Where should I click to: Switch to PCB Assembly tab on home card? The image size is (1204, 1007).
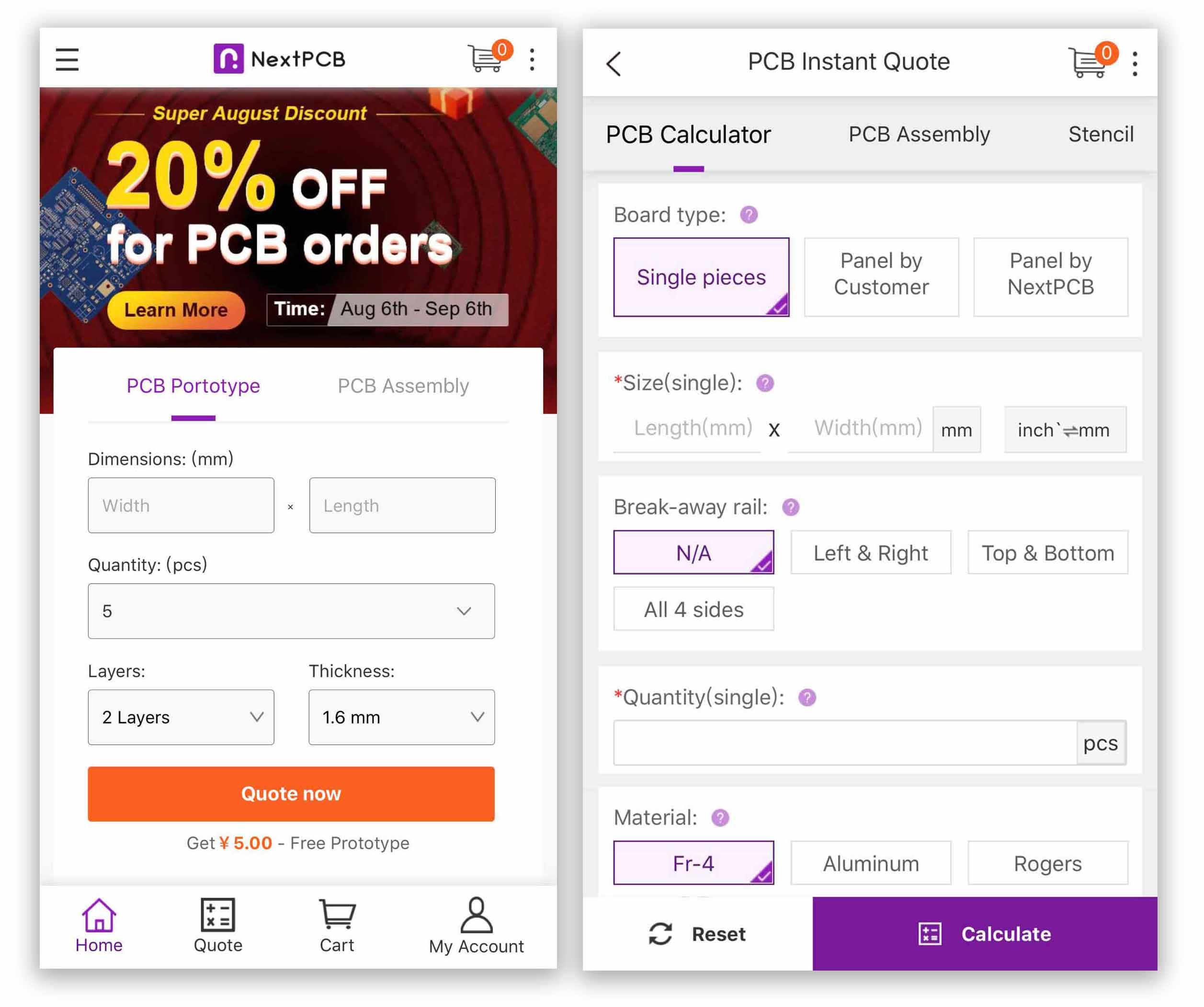point(403,386)
